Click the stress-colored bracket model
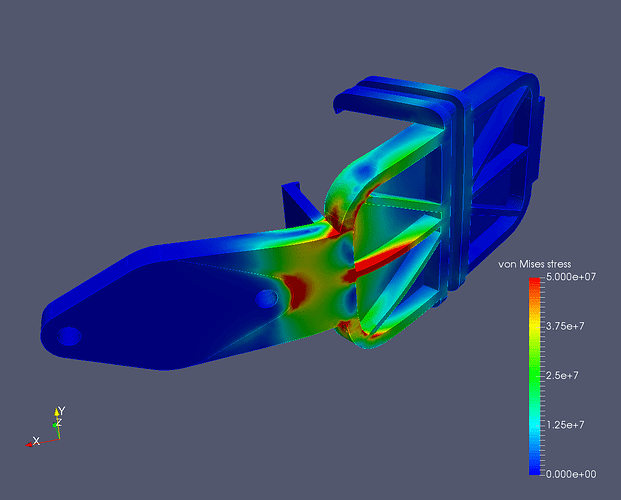 tap(292, 219)
